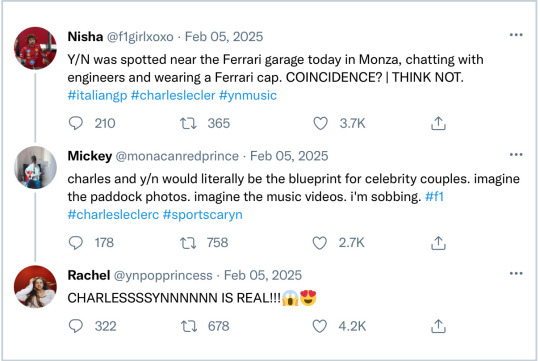Viewport: 540px width, 361px height.
Task: Open Rachel's red profile picture
Action: click(x=35, y=287)
